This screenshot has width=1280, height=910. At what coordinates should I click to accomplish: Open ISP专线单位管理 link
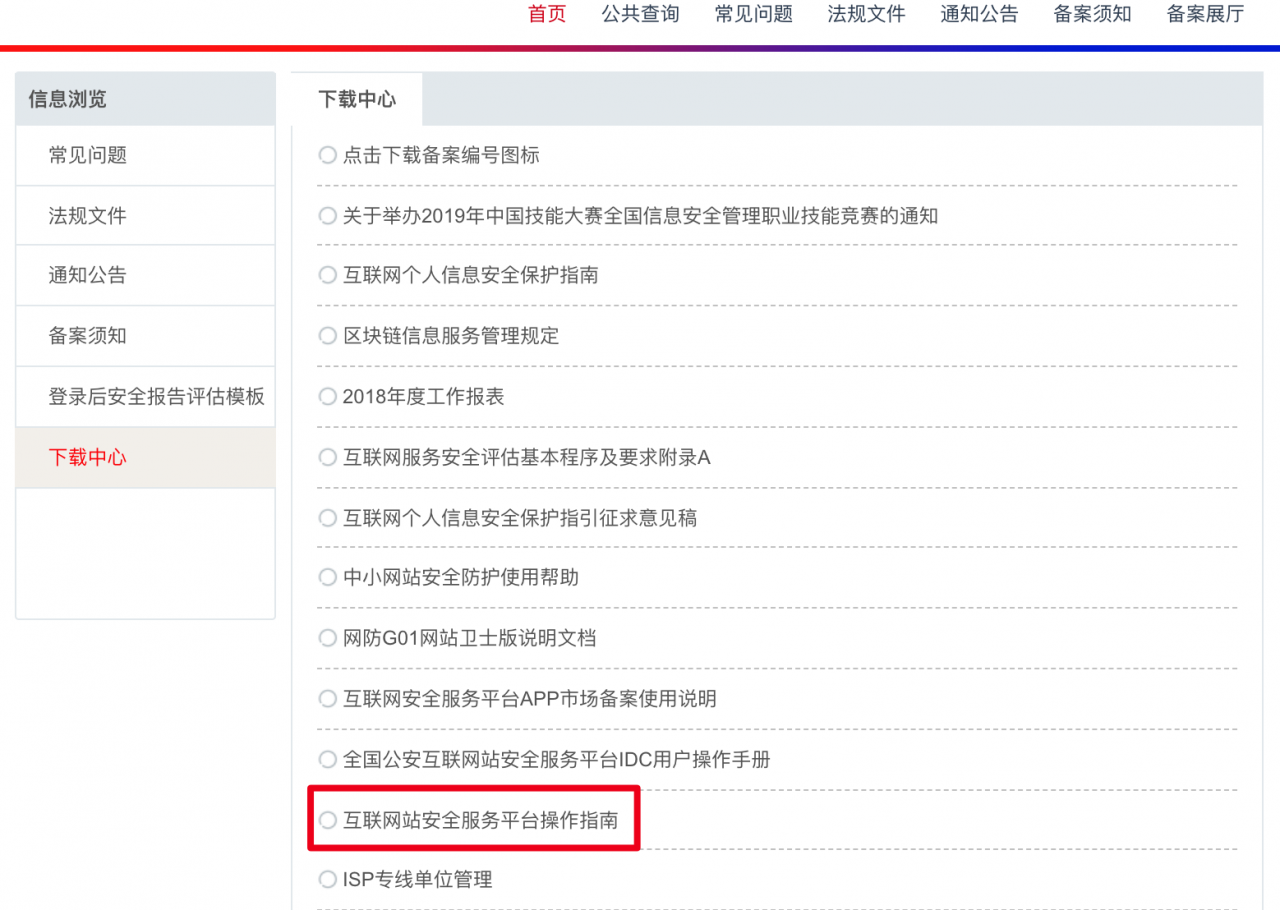[418, 880]
